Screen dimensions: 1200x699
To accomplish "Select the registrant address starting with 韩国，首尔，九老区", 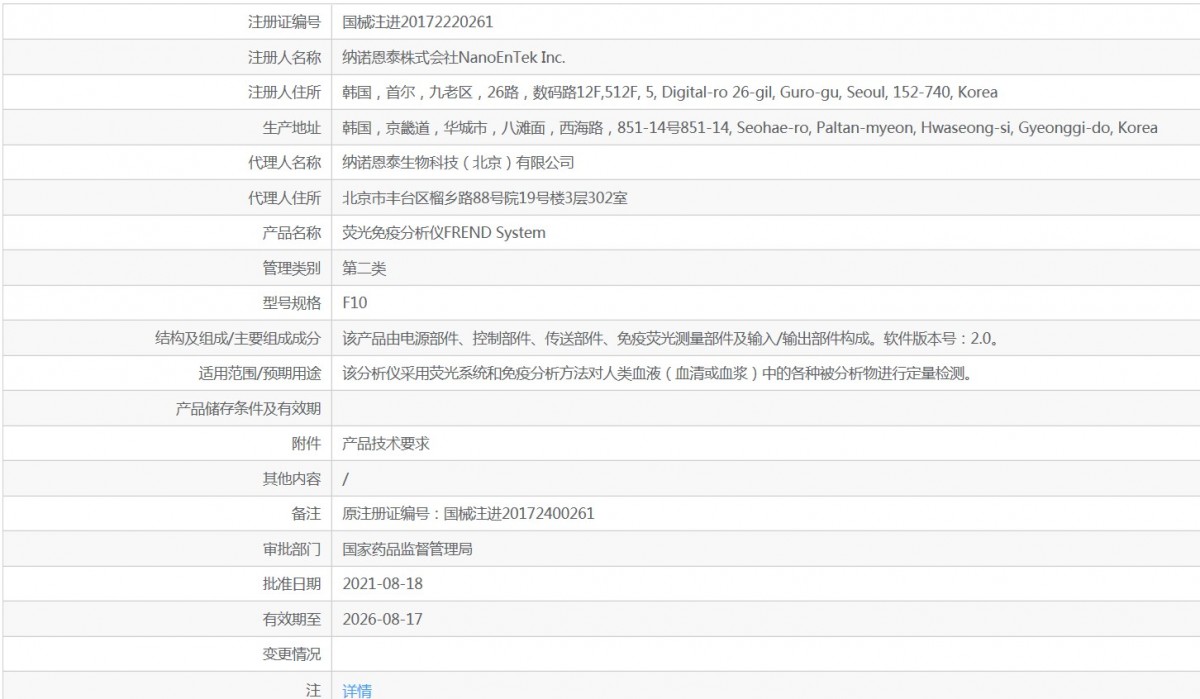I will click(670, 92).
